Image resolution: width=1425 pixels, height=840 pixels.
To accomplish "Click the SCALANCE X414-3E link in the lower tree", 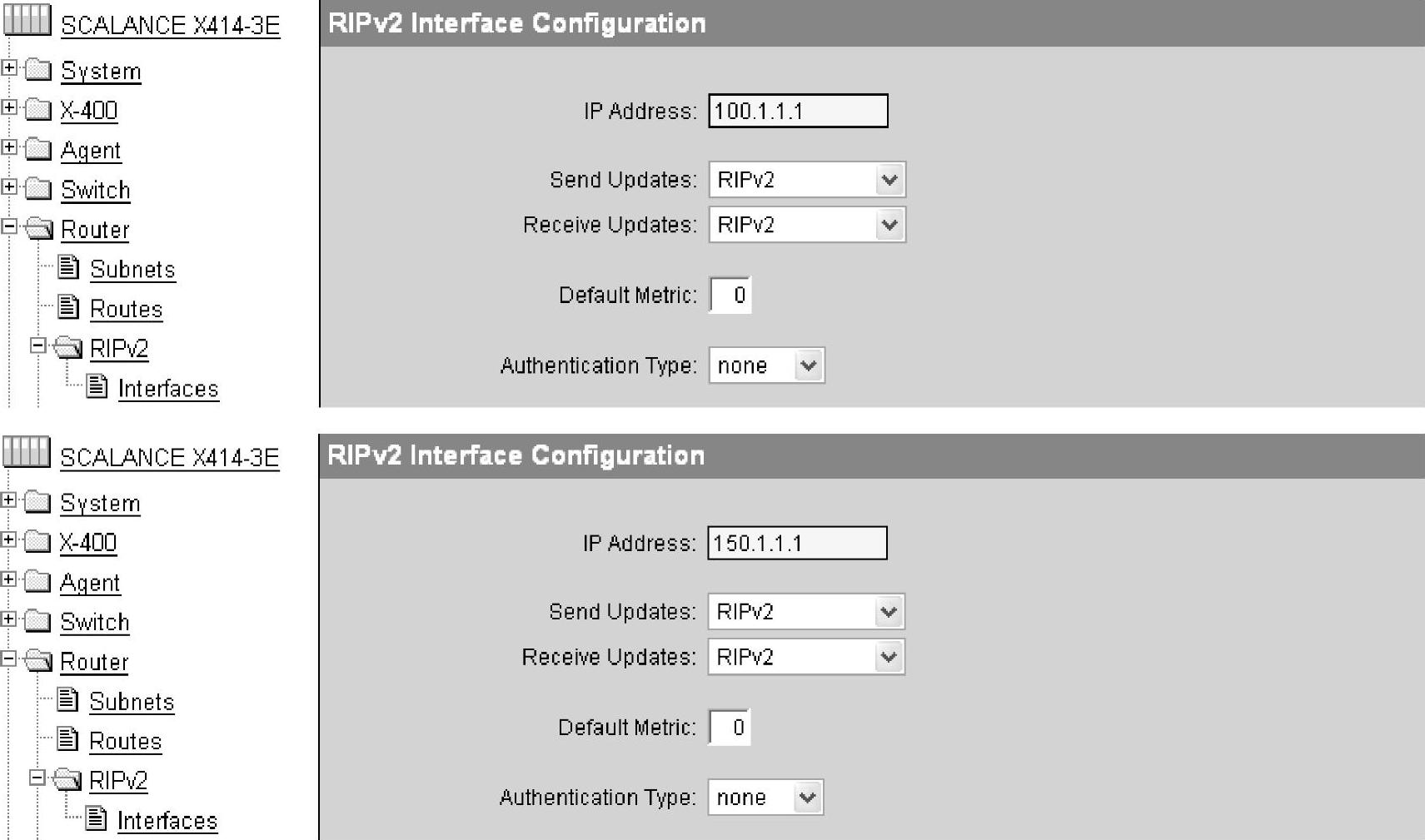I will tap(169, 457).
